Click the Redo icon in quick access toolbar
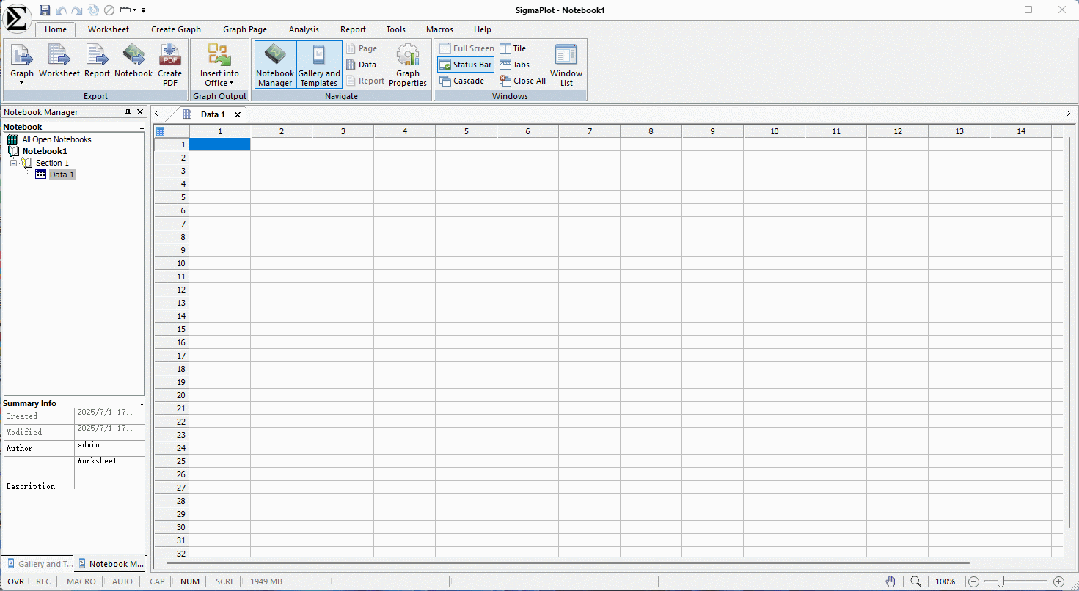Viewport: 1079px width, 591px height. pos(76,10)
